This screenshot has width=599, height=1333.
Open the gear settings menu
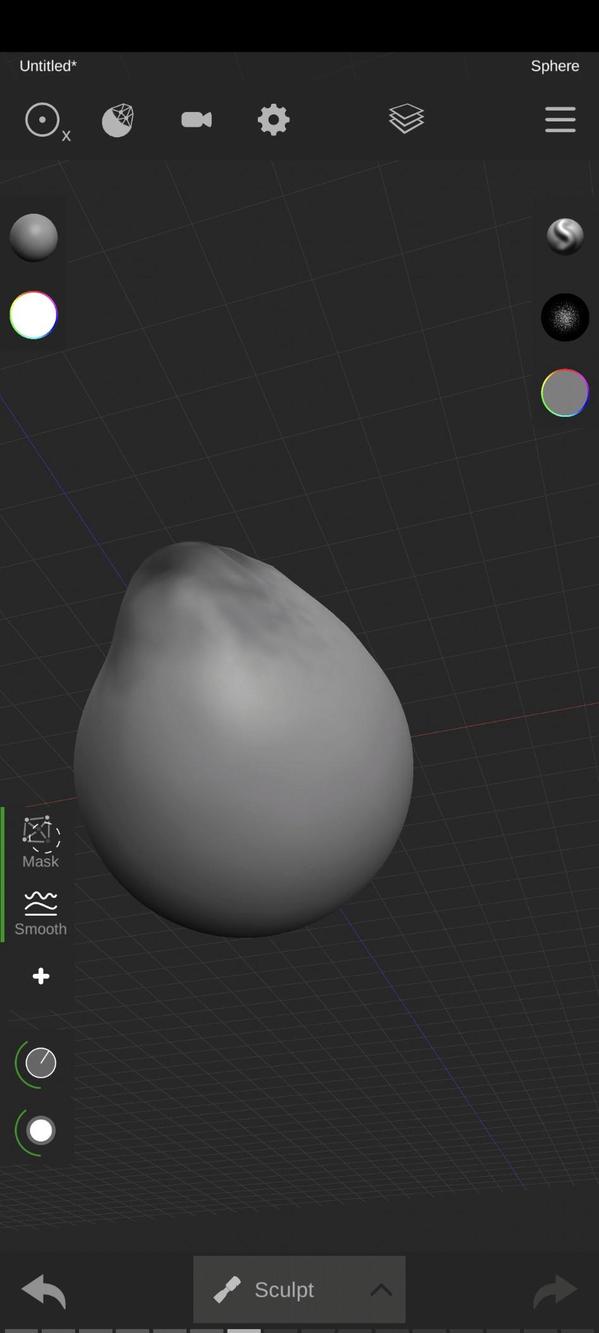point(273,120)
